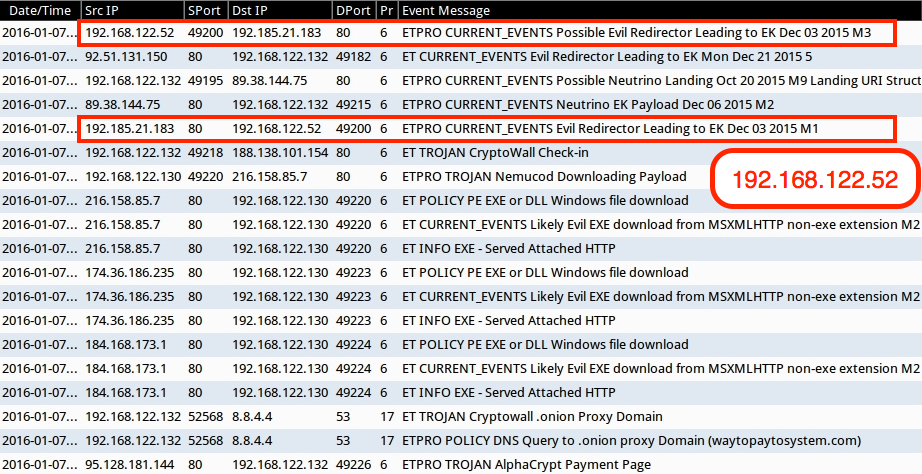This screenshot has height=474, width=922.
Task: Select 'ET POLICY PE EXE' message from 216.158.85.7
Action: click(x=545, y=201)
